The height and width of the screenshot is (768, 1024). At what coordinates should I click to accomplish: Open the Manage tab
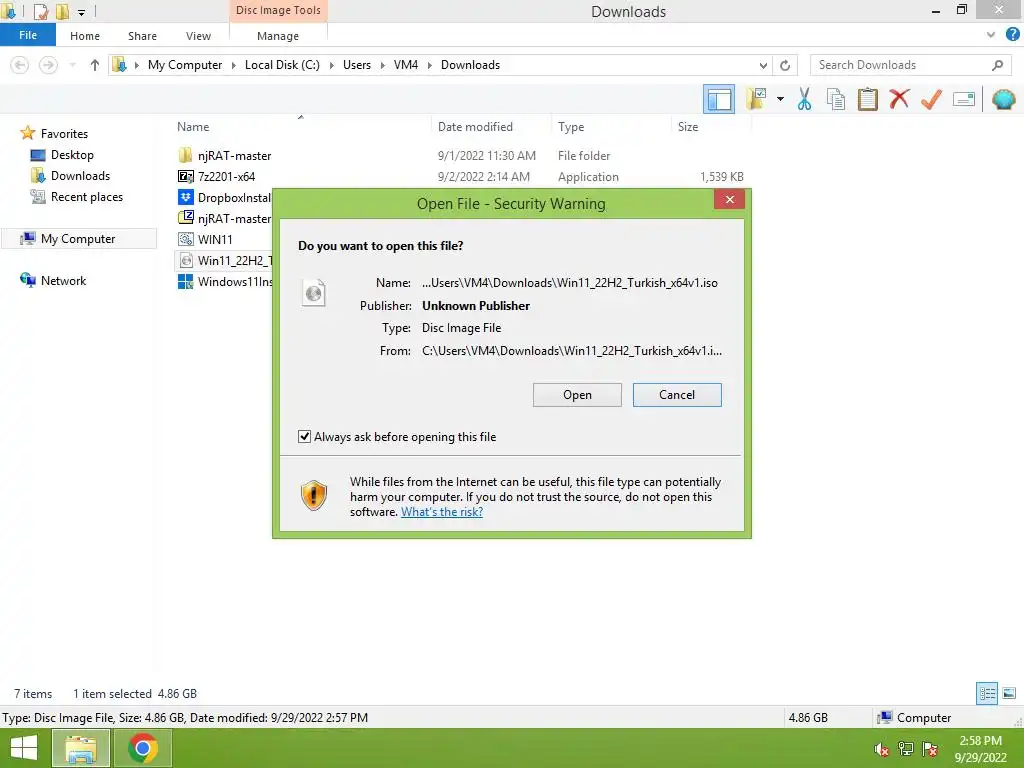tap(278, 36)
